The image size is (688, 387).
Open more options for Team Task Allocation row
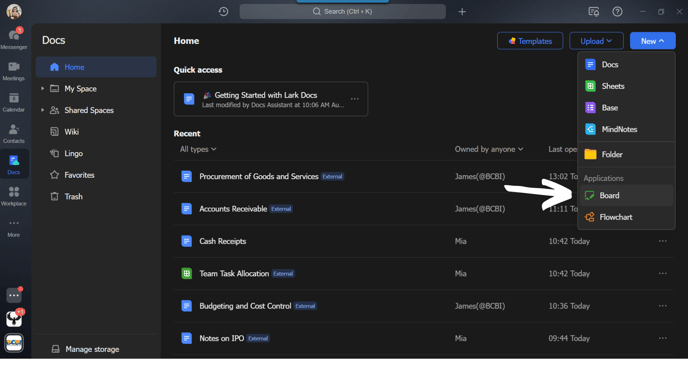[x=663, y=273]
